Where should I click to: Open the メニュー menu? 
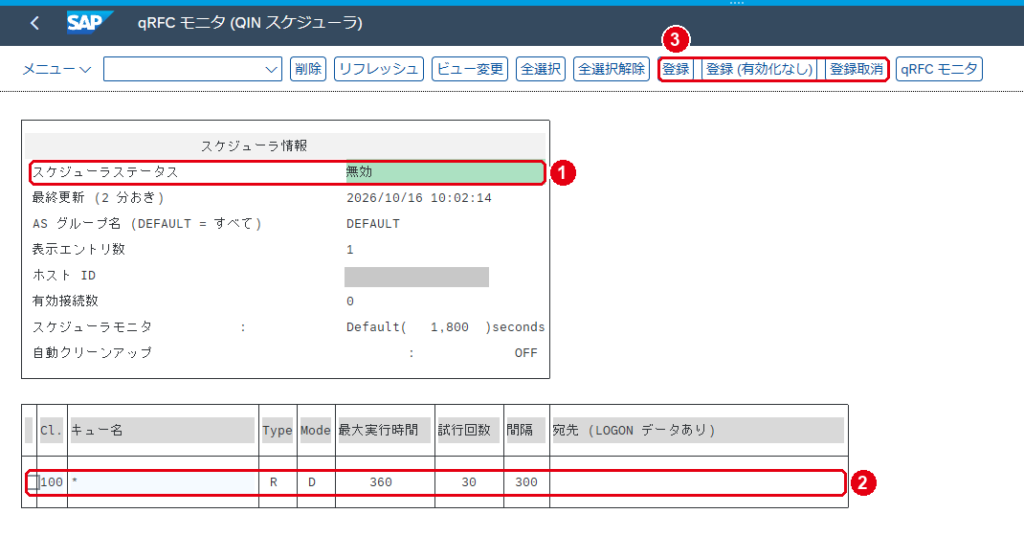[x=56, y=69]
